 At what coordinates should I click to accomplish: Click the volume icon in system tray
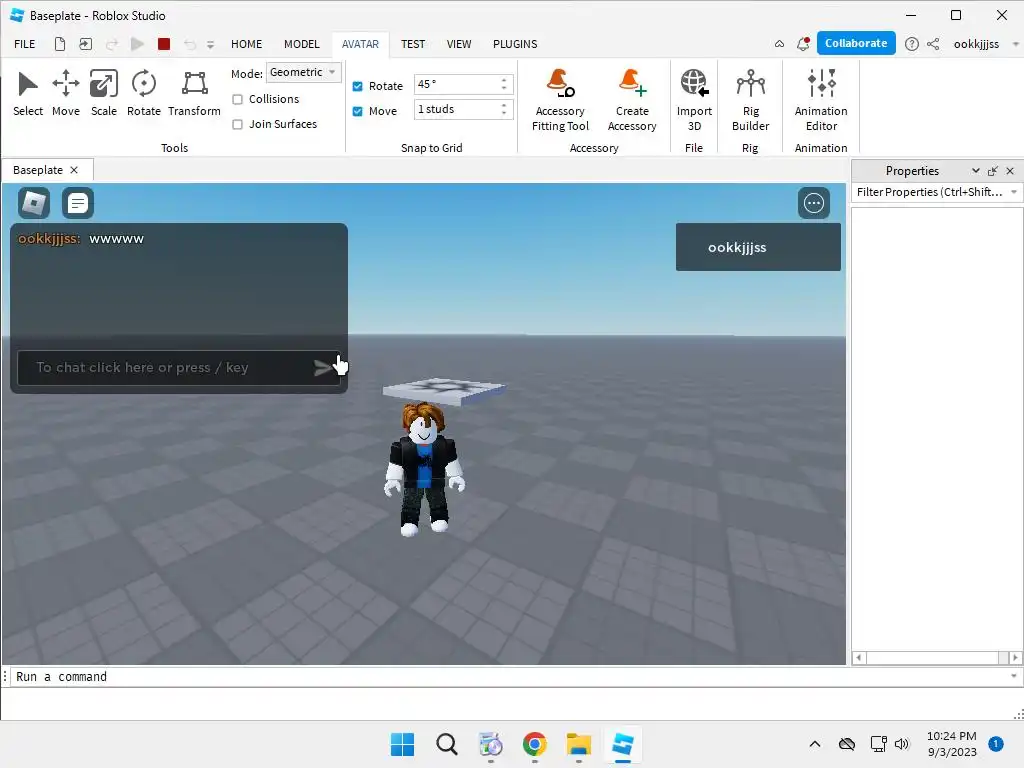pos(901,744)
